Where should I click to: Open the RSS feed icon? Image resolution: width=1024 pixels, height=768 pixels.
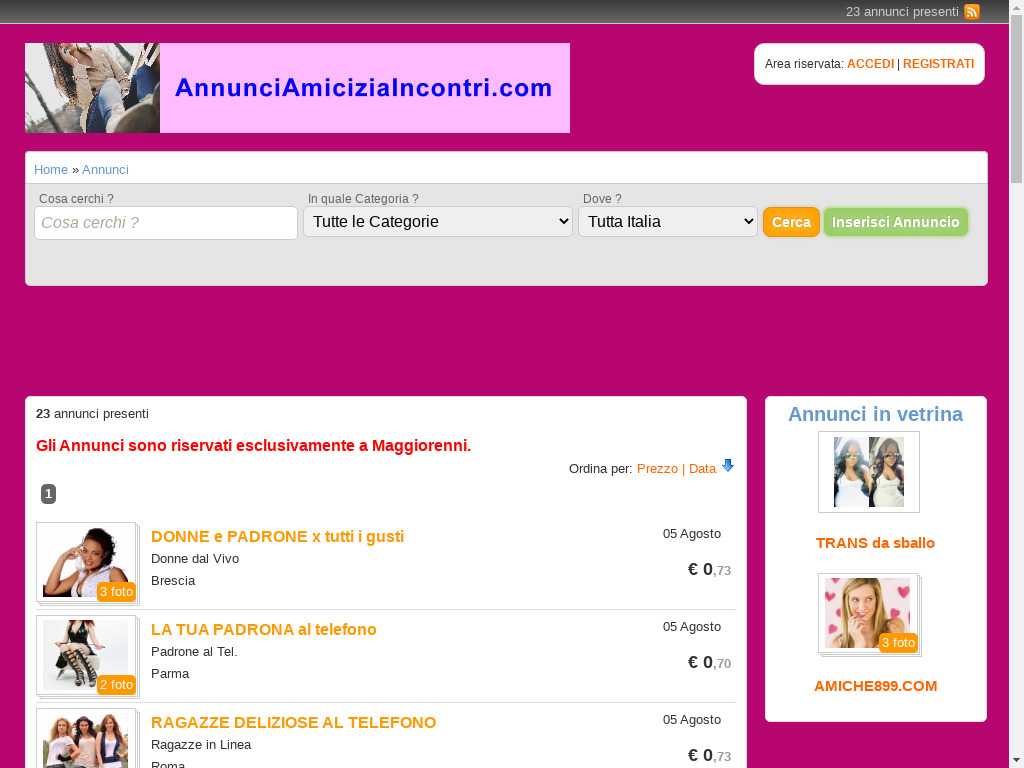[972, 12]
